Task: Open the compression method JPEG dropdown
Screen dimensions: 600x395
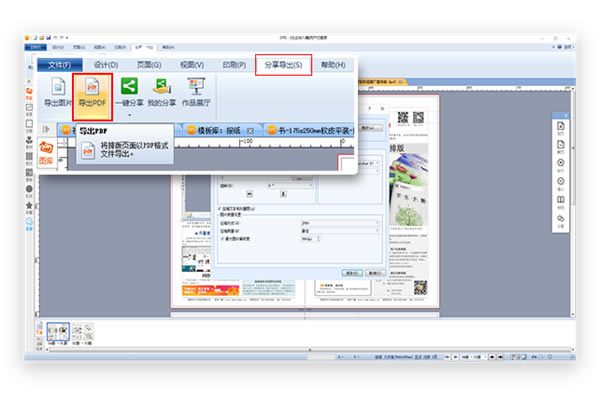Action: coord(340,223)
